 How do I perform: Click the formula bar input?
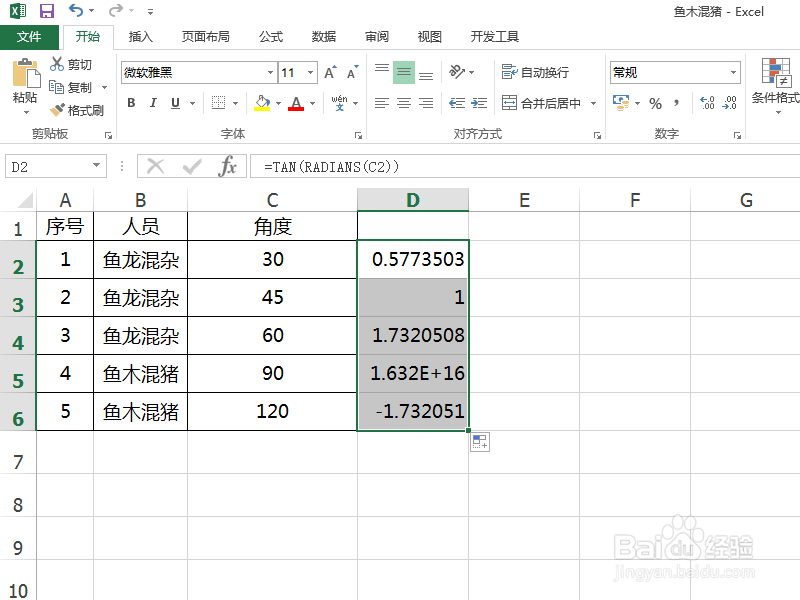click(525, 166)
